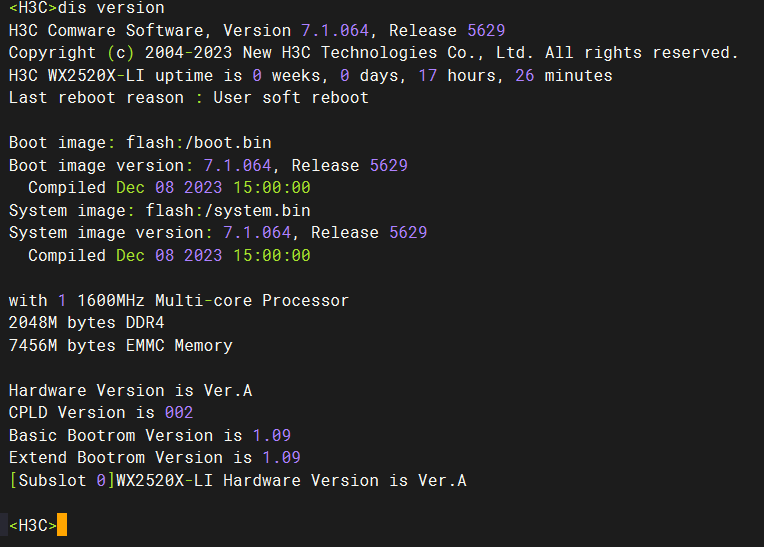
Task: Click "1600MHz Multi-core Processor" text
Action: (213, 300)
